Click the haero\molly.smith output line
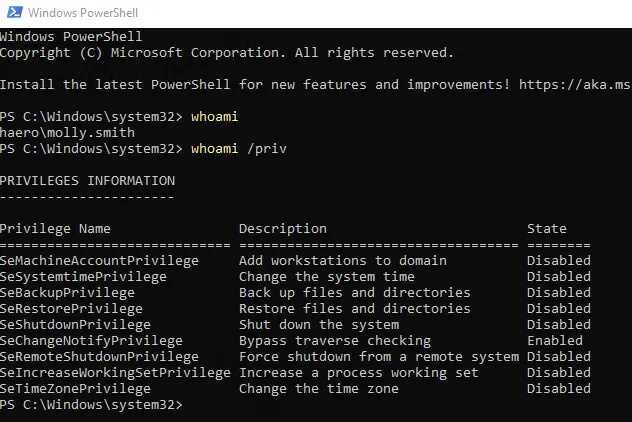This screenshot has width=632, height=422. point(67,133)
